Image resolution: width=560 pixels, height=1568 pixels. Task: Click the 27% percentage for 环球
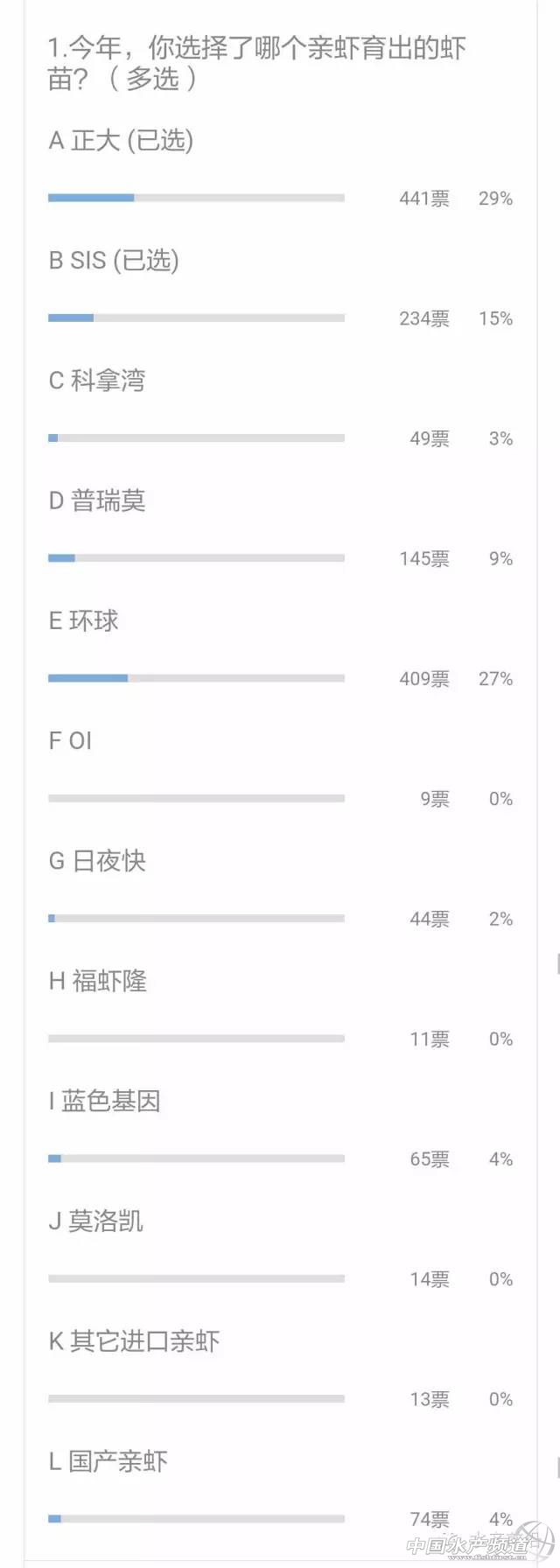tap(495, 679)
